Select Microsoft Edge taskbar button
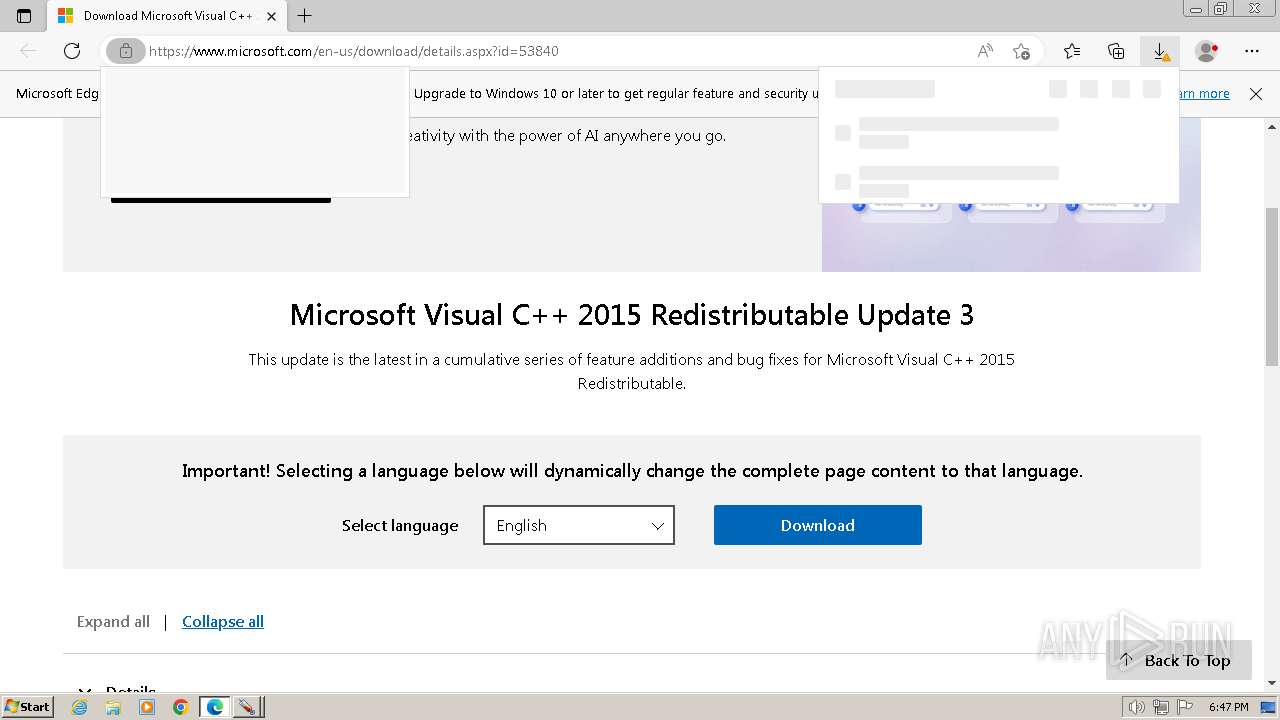This screenshot has height=720, width=1280. [215, 707]
